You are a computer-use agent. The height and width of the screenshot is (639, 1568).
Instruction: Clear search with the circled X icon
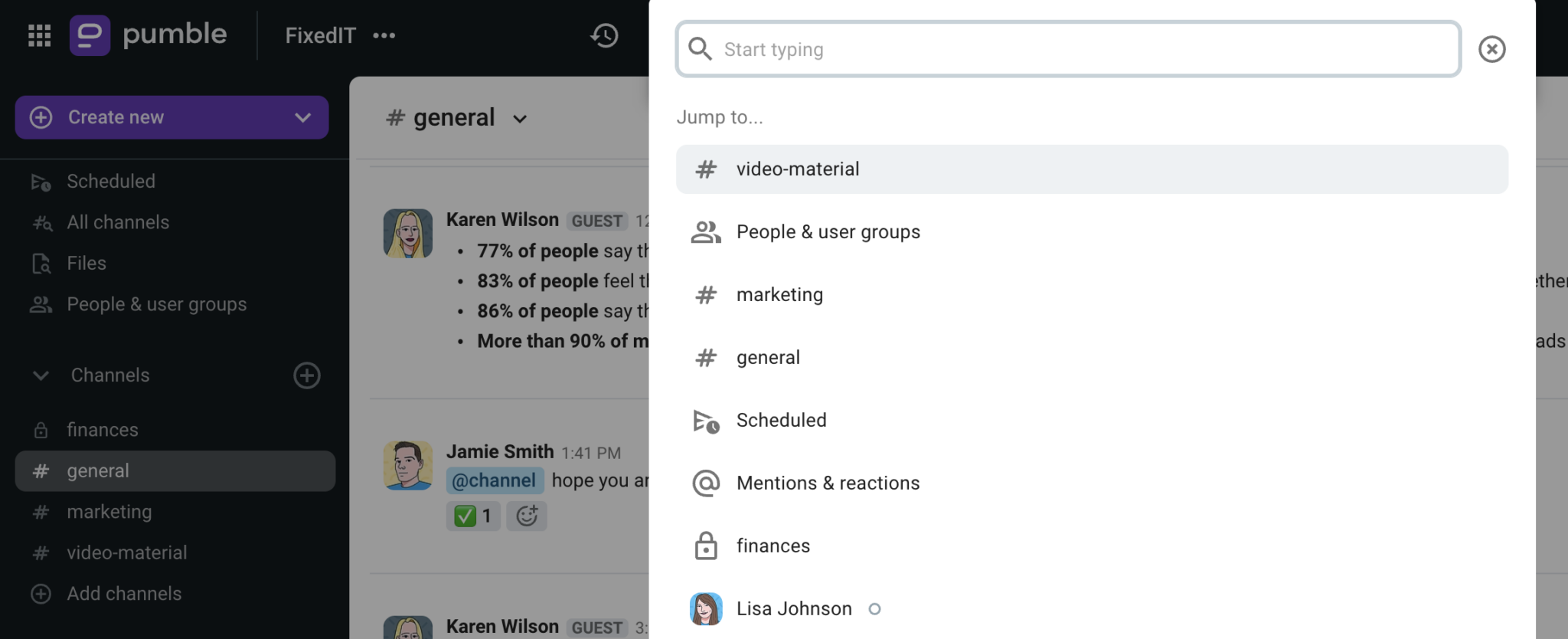[x=1491, y=49]
